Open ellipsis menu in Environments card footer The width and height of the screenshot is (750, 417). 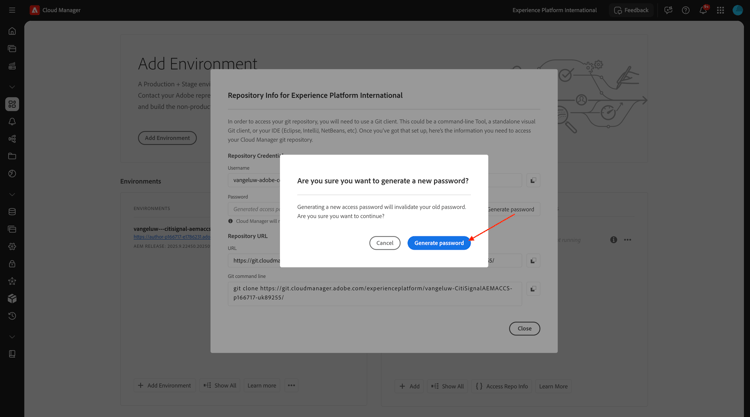point(291,385)
